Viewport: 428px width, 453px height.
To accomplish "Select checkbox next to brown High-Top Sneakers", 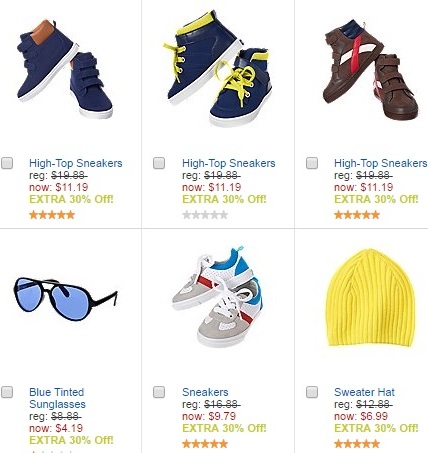I will pyautogui.click(x=312, y=163).
